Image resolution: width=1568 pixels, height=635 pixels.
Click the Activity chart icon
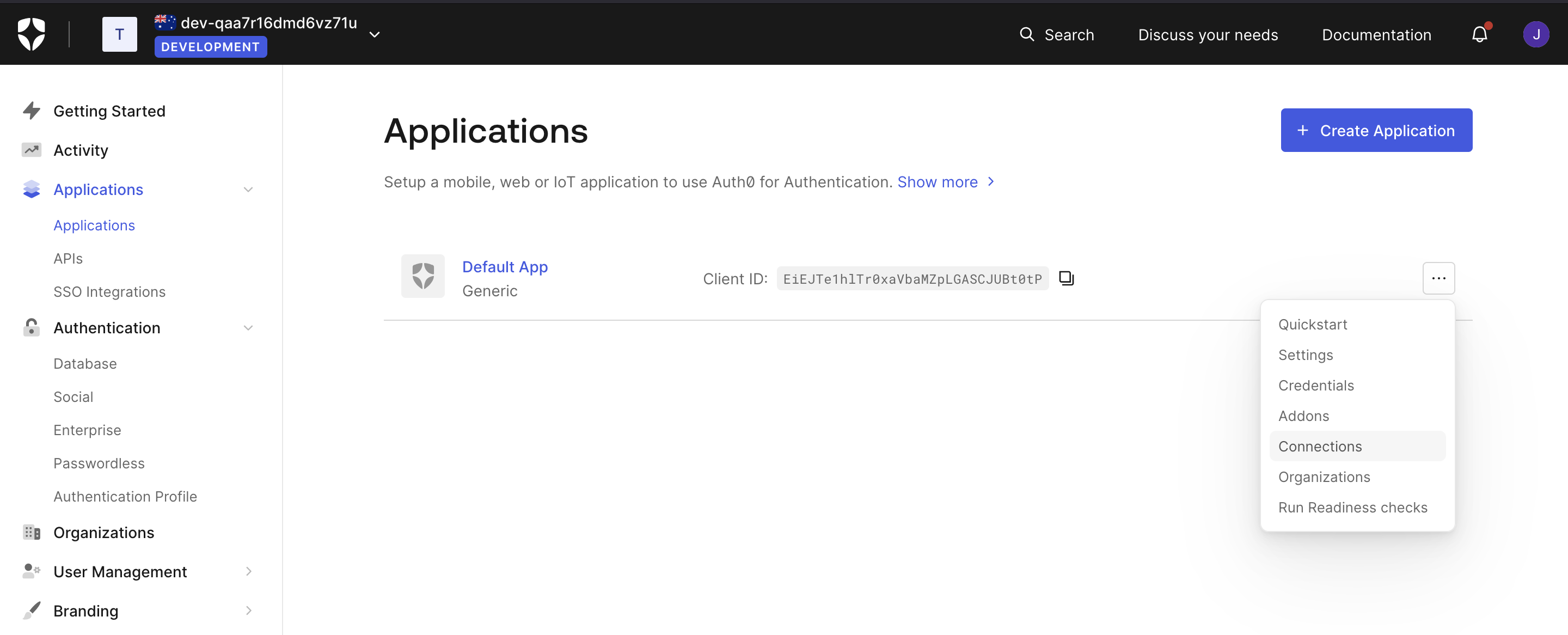(x=32, y=150)
